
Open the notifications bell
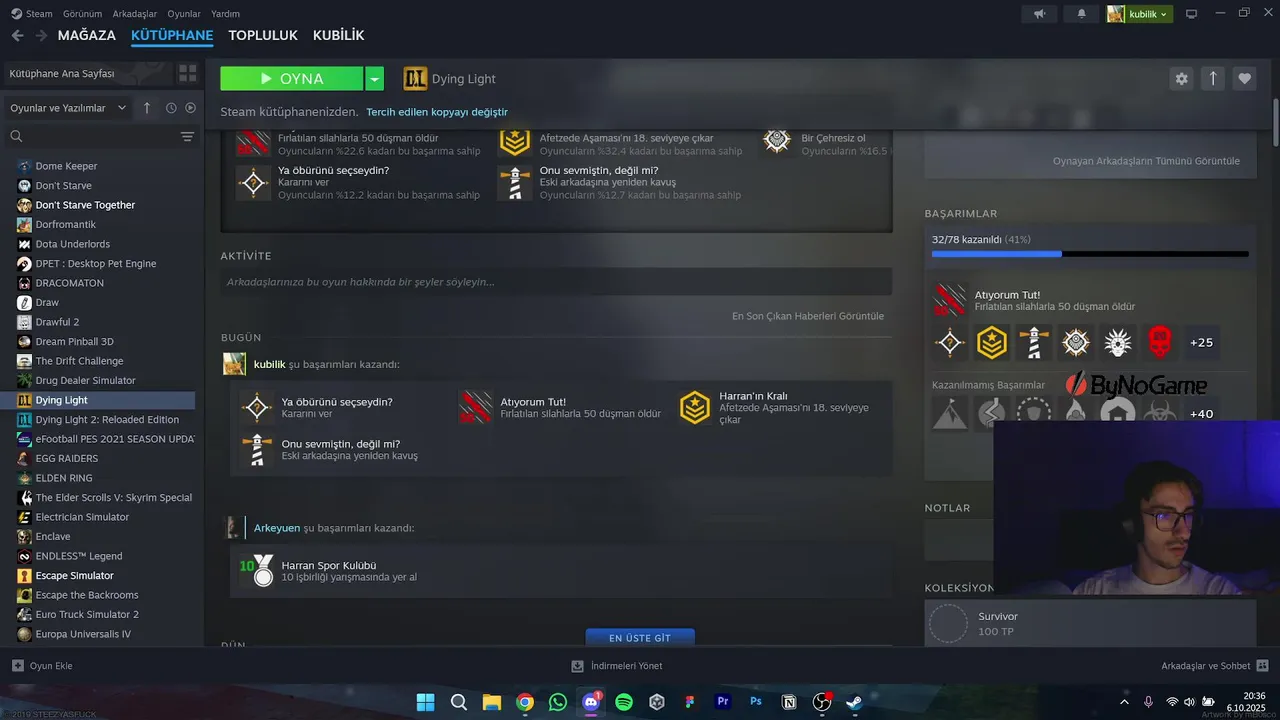[x=1081, y=14]
